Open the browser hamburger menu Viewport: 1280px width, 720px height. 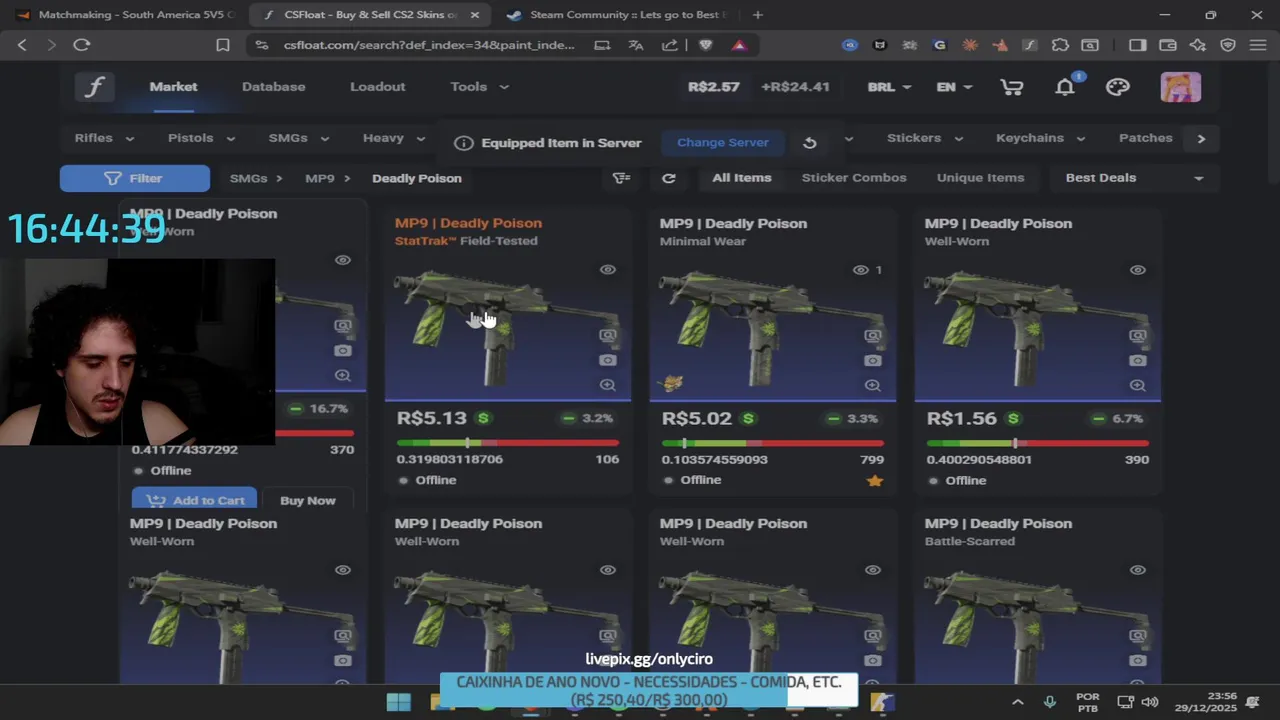pyautogui.click(x=1258, y=45)
